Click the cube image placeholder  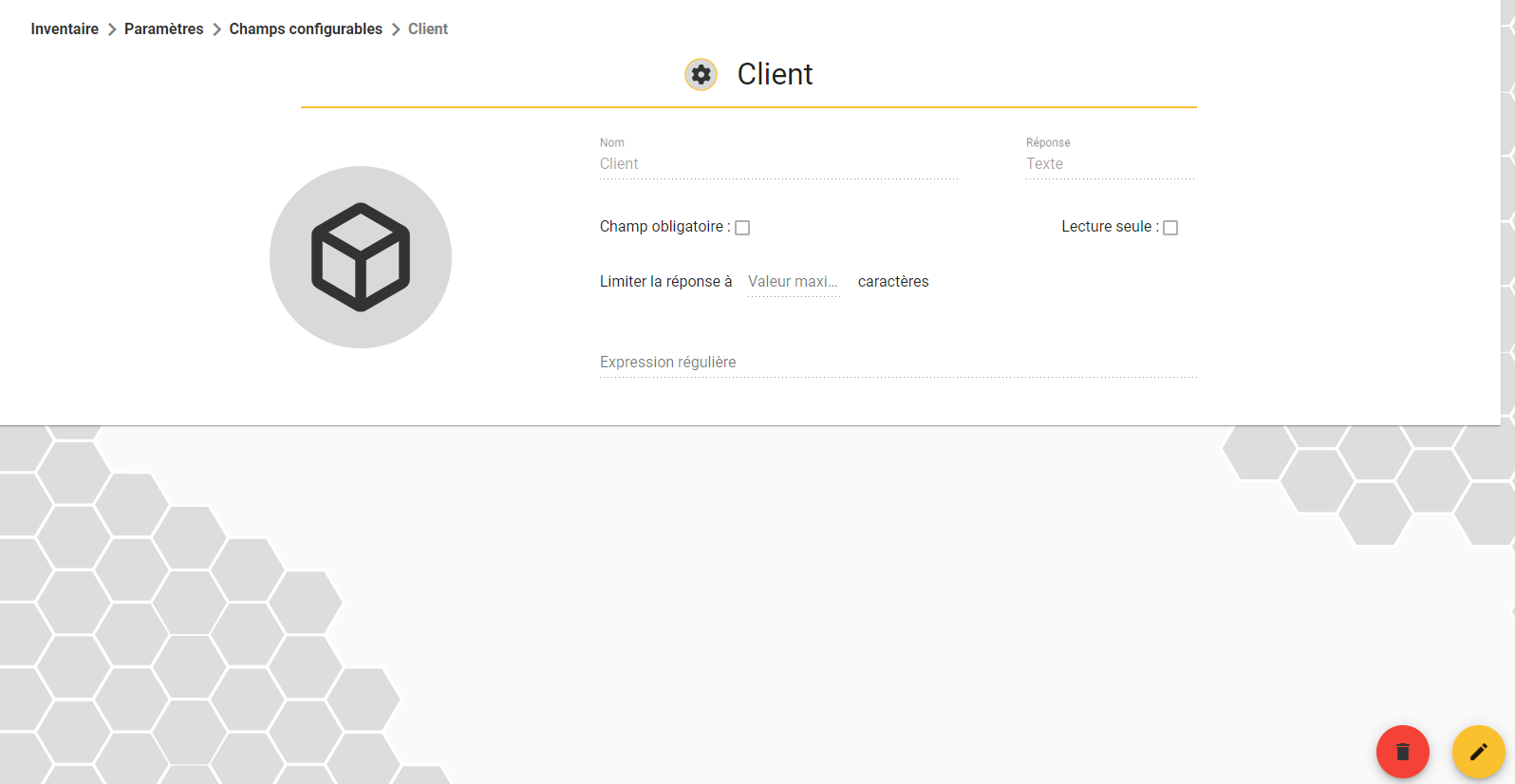tap(361, 257)
